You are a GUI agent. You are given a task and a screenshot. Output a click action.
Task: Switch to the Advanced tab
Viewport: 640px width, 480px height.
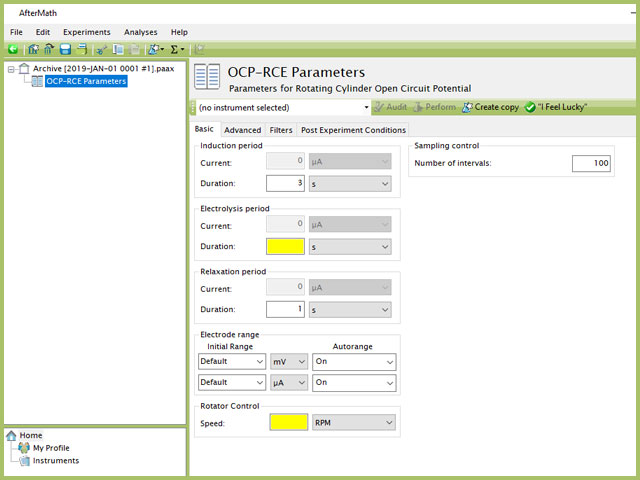click(x=242, y=130)
